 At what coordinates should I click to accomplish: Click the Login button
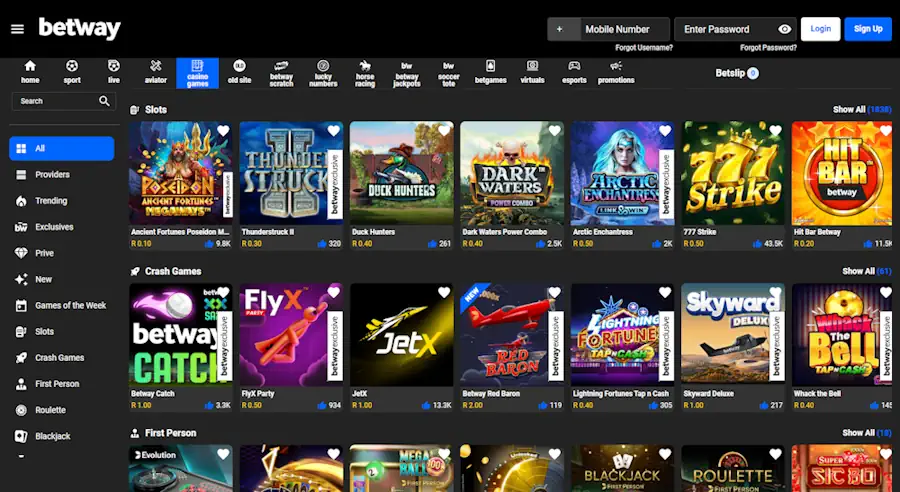point(820,29)
